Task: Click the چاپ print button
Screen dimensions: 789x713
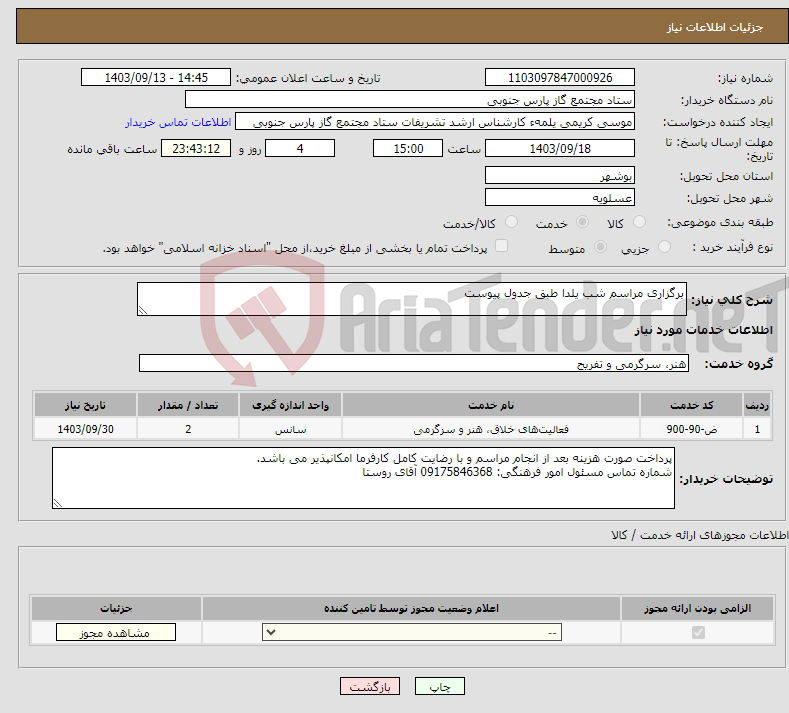Action: (x=440, y=686)
